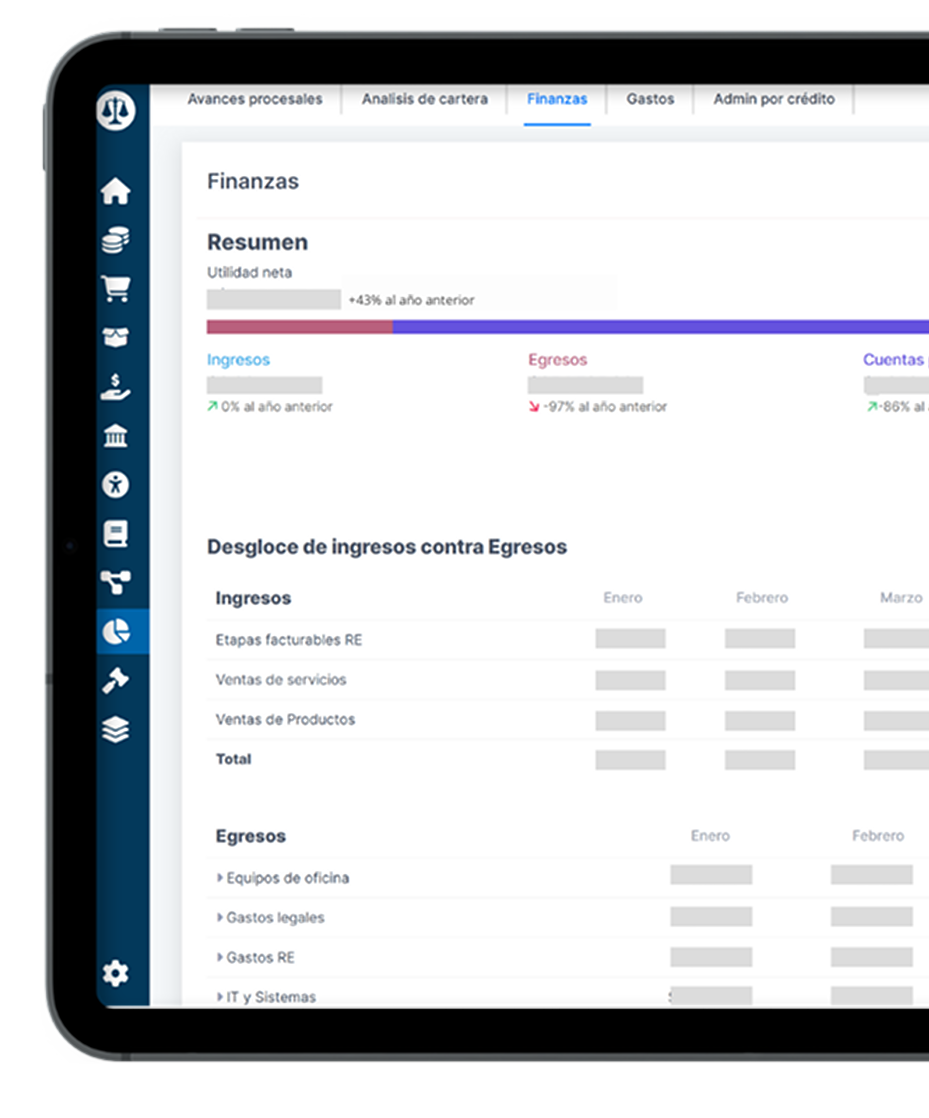Image resolution: width=929 pixels, height=1118 pixels.
Task: Open the pie chart reports icon
Action: (116, 631)
